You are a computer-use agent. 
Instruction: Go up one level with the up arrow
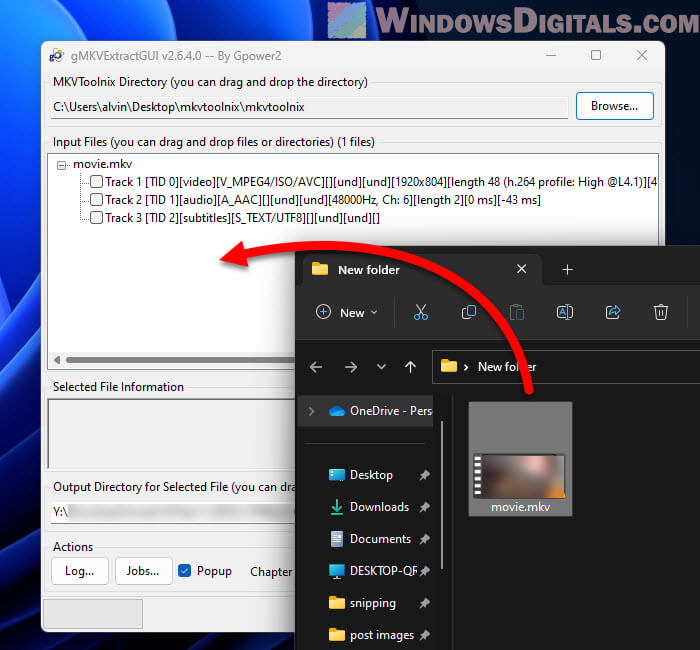coord(410,367)
